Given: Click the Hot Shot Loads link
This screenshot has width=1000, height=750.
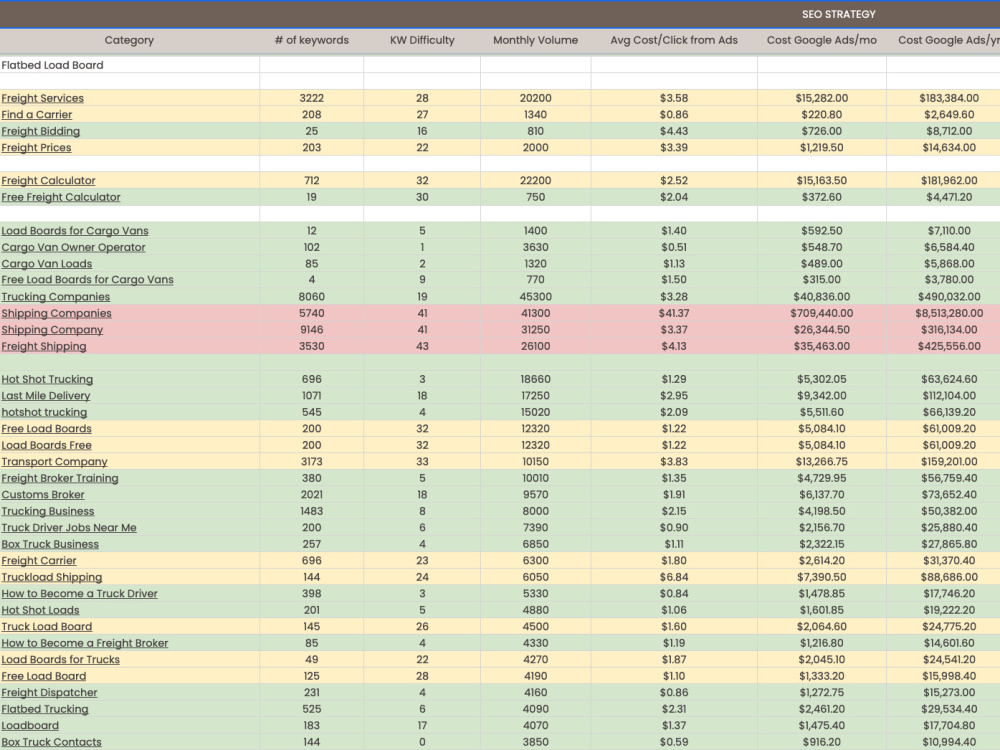Looking at the screenshot, I should tap(40, 611).
